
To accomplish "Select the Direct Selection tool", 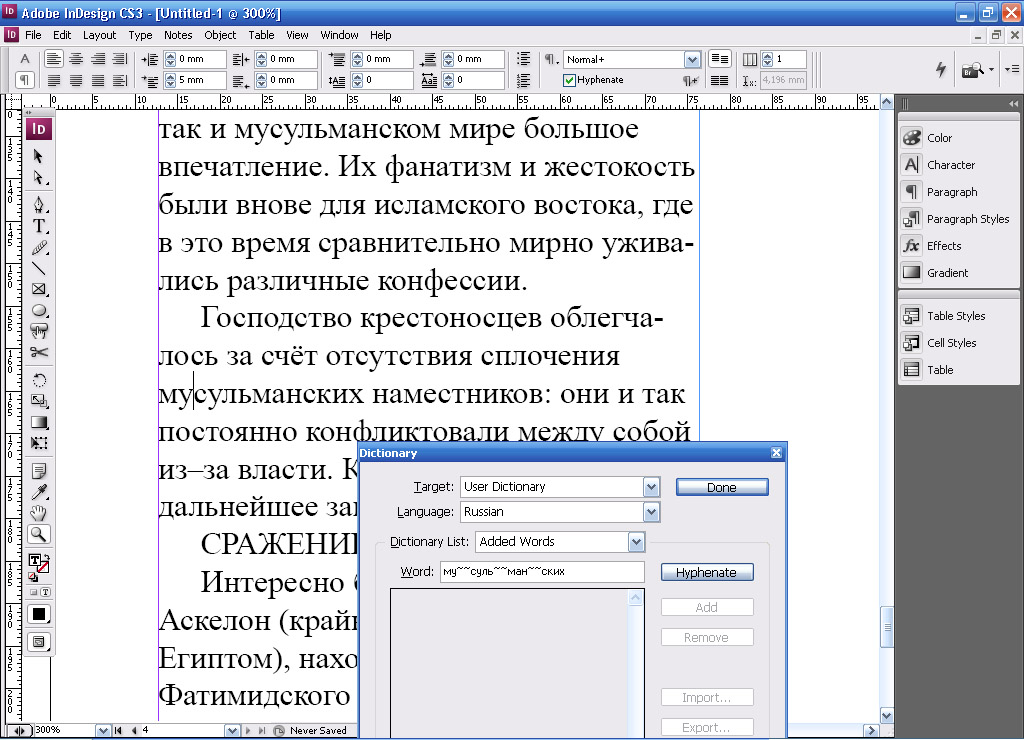I will (38, 178).
